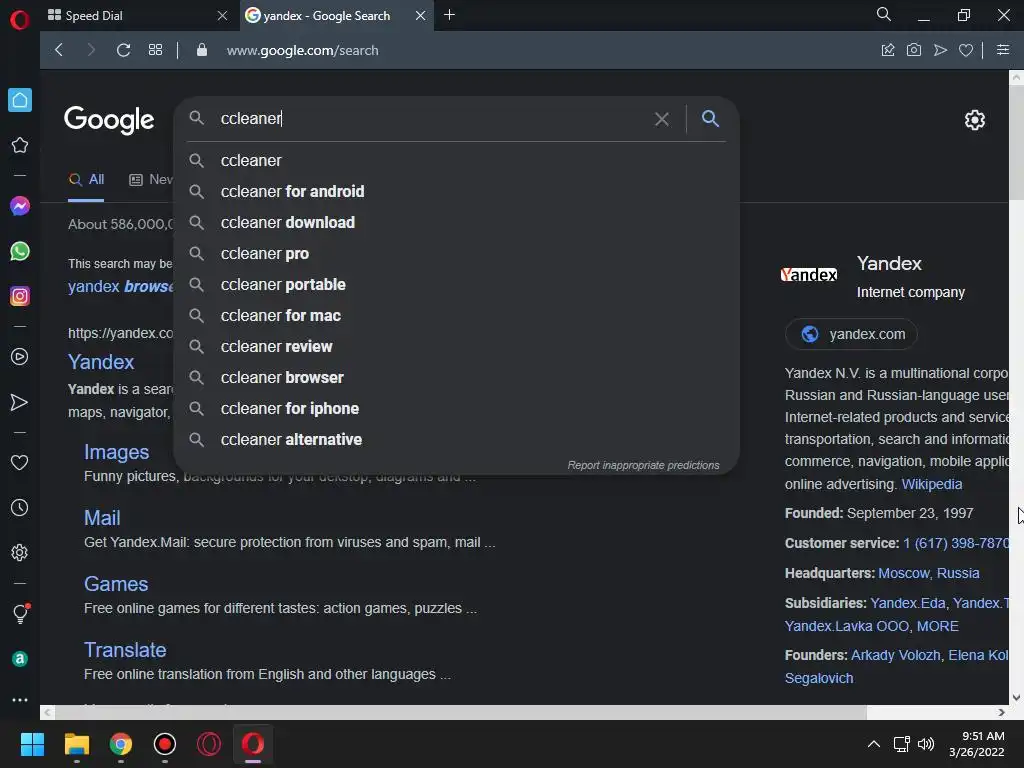This screenshot has width=1024, height=768.
Task: Clear the search box with X
Action: click(662, 119)
